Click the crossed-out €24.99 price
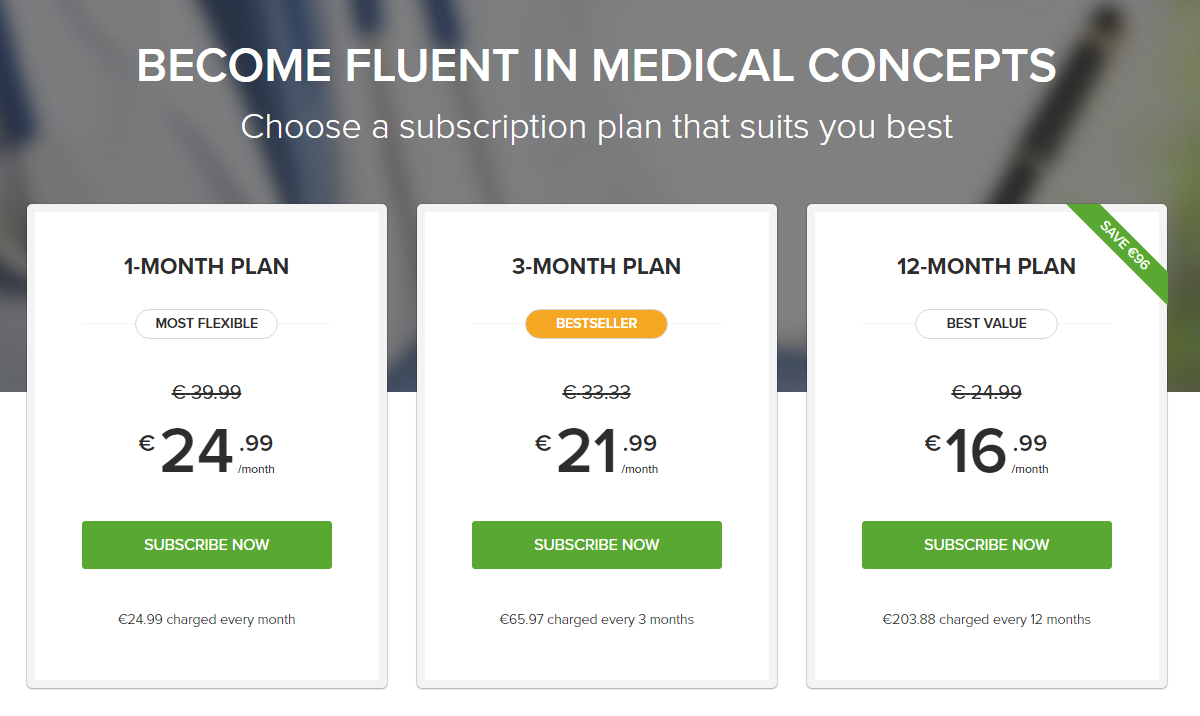1200x716 pixels. tap(987, 393)
